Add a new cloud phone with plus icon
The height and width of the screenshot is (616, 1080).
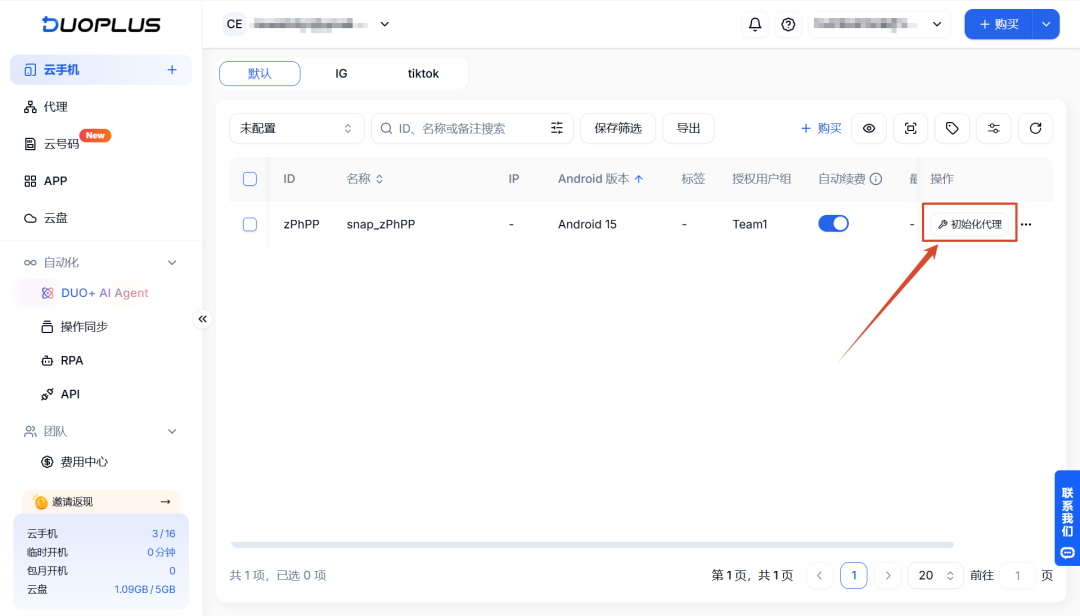click(x=172, y=70)
